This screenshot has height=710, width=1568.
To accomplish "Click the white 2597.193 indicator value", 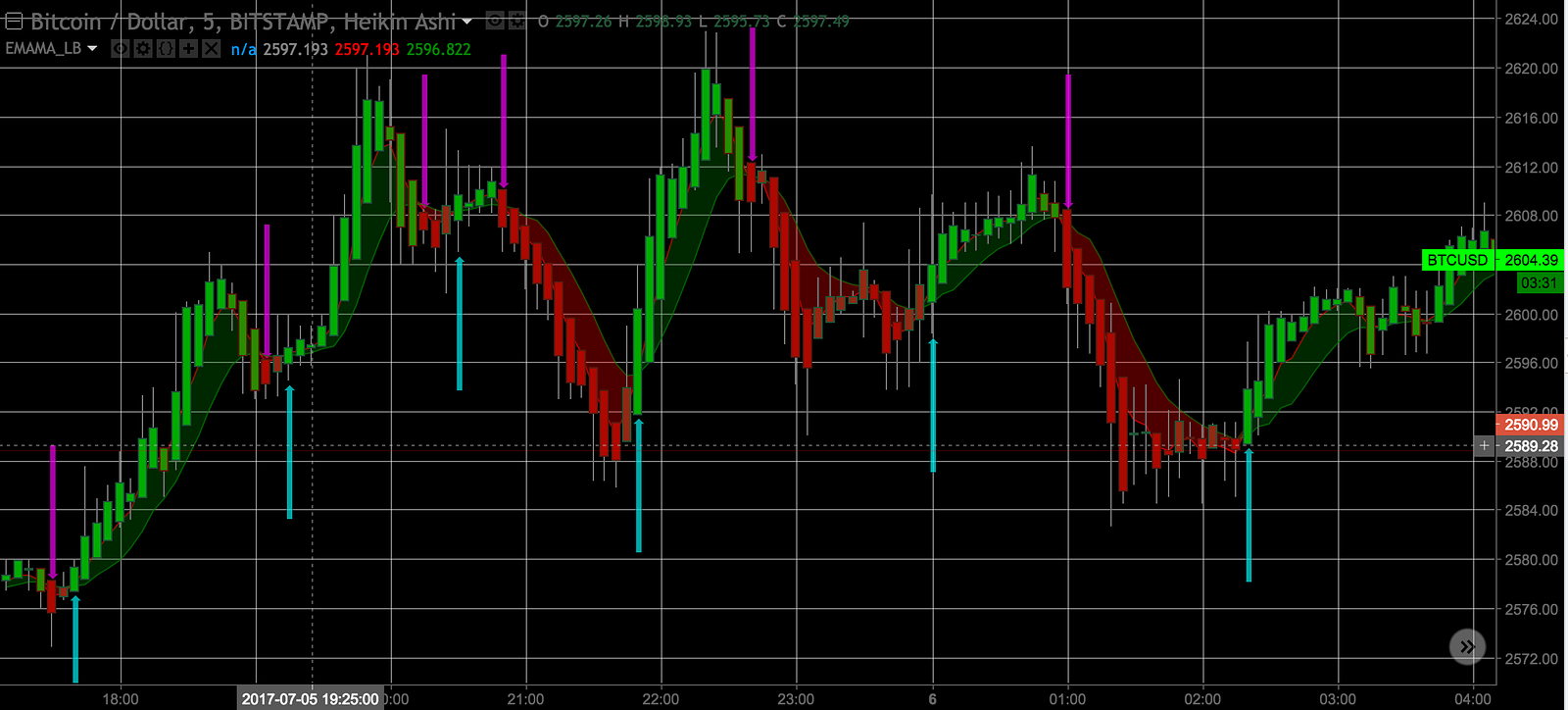I will [x=295, y=49].
